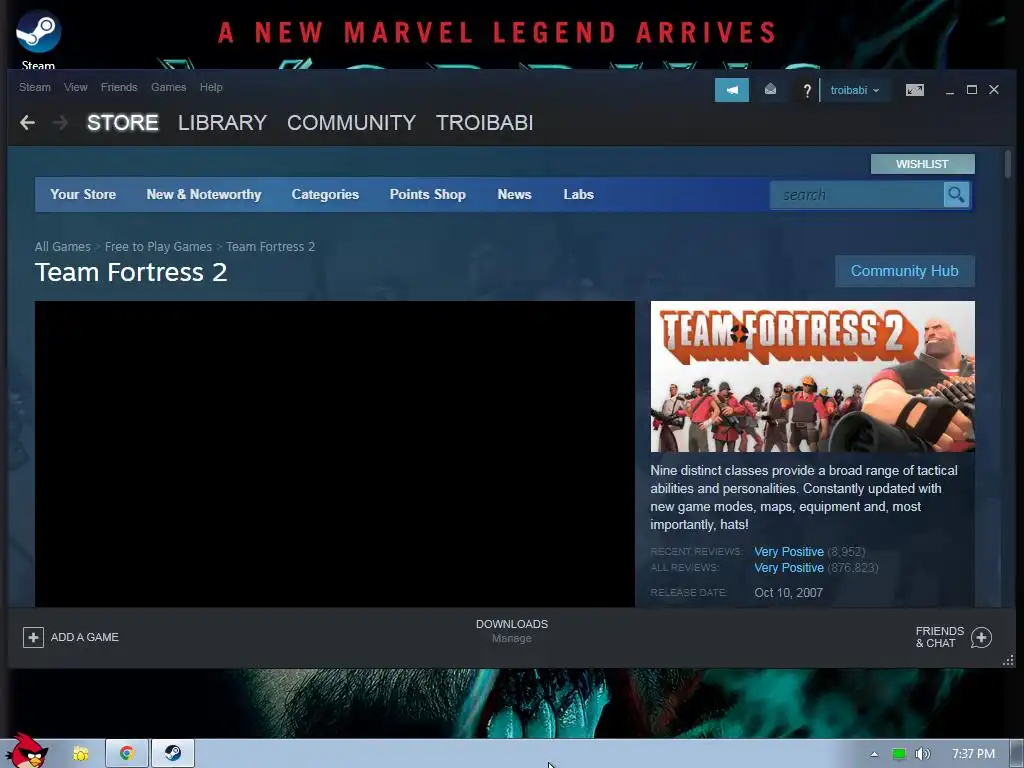This screenshot has width=1024, height=768.
Task: Open the Community Hub button
Action: pos(904,271)
